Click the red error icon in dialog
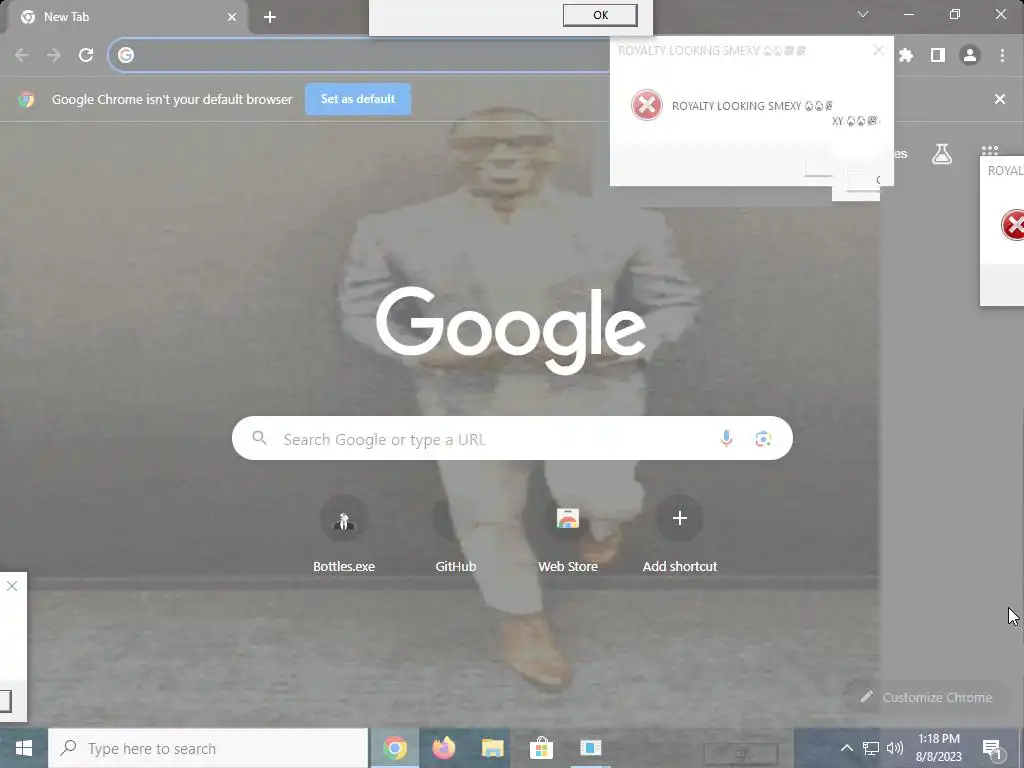 (647, 105)
